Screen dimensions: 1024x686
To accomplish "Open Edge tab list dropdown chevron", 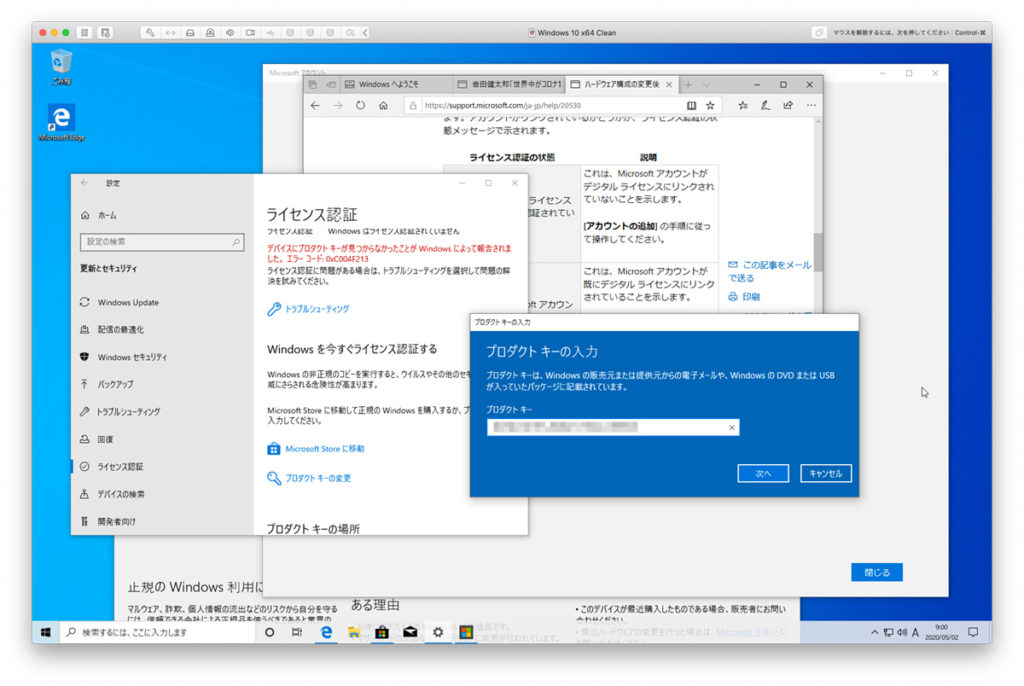I will click(x=706, y=85).
